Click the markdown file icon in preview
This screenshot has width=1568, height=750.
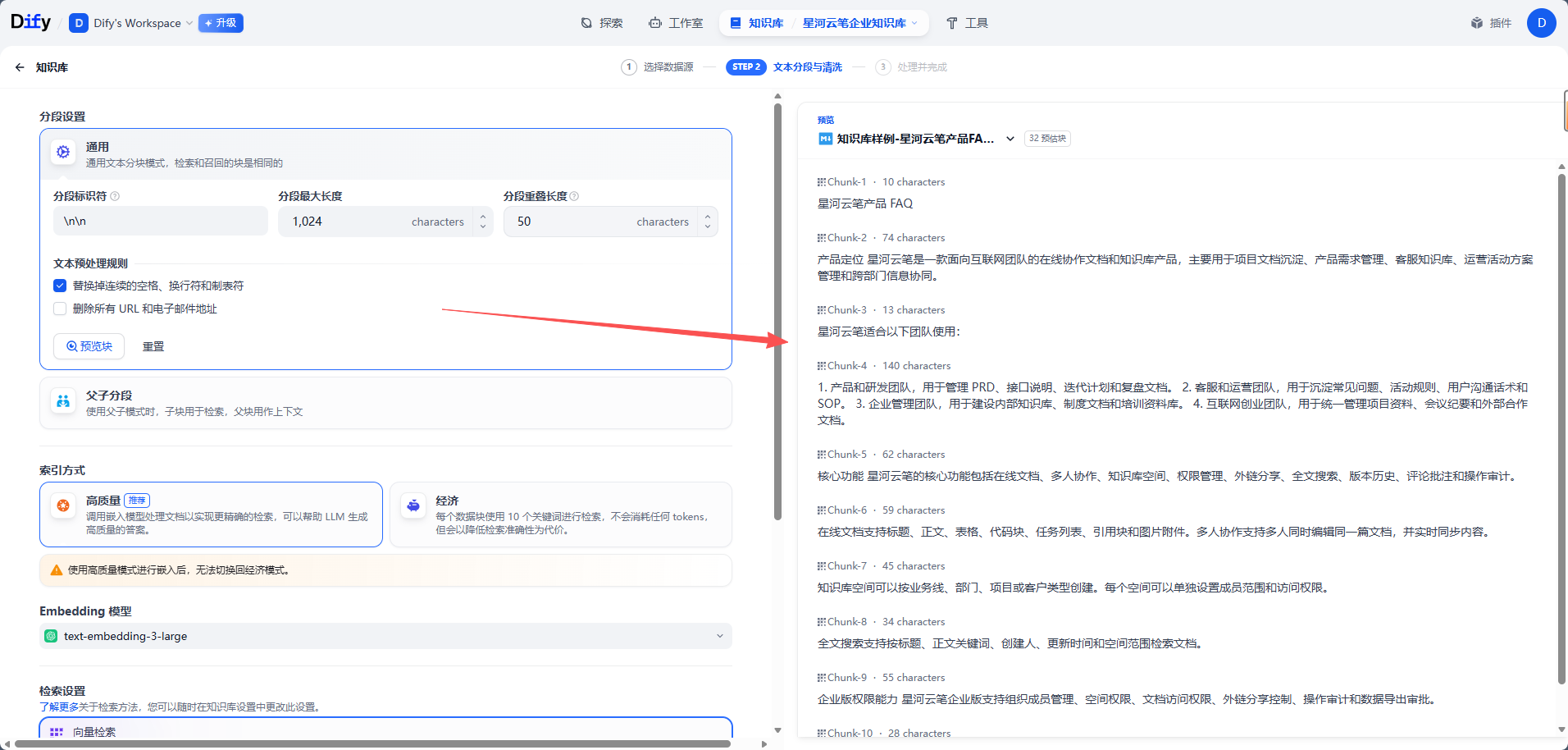[825, 139]
